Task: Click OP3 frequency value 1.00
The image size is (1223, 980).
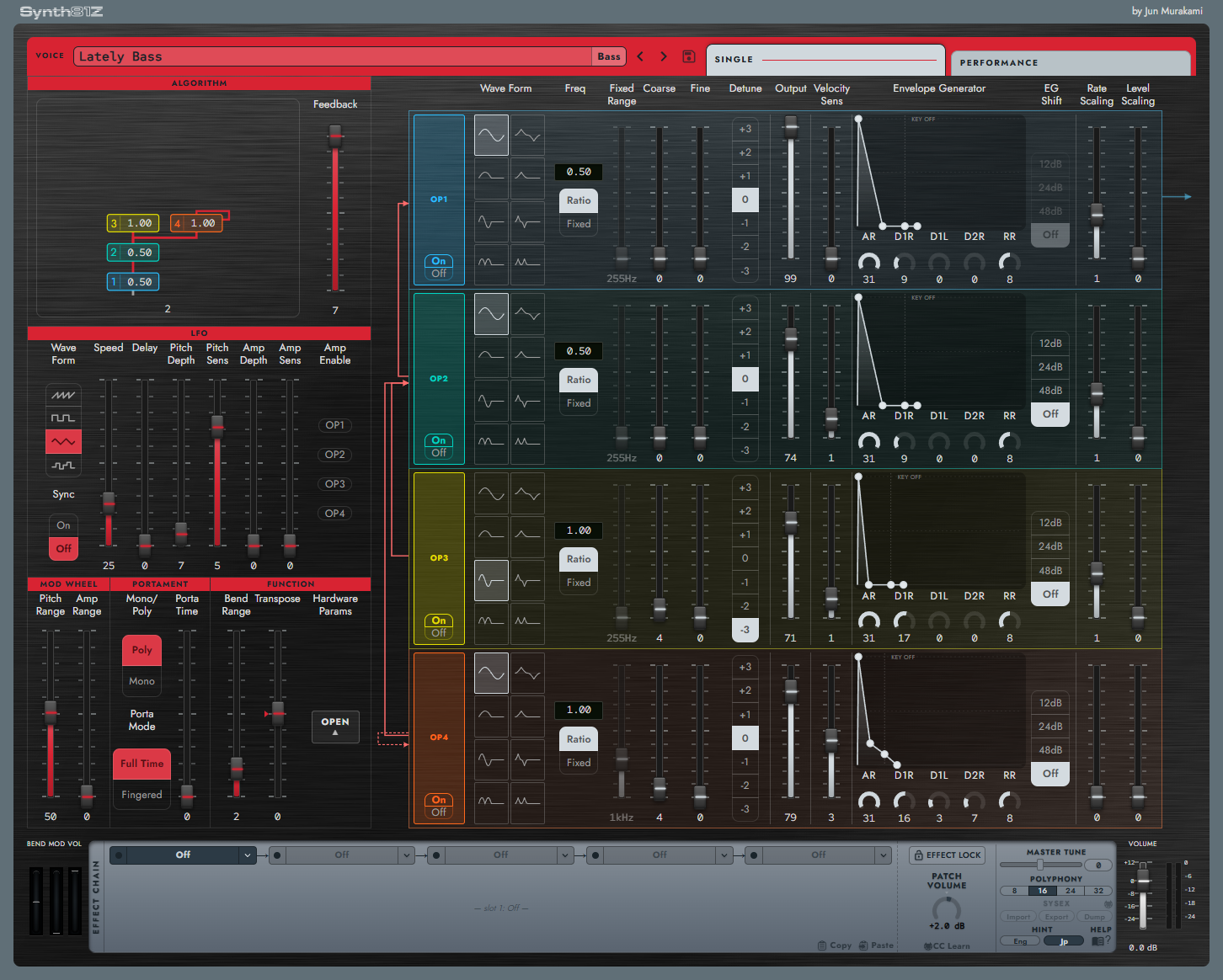Action: click(x=579, y=530)
